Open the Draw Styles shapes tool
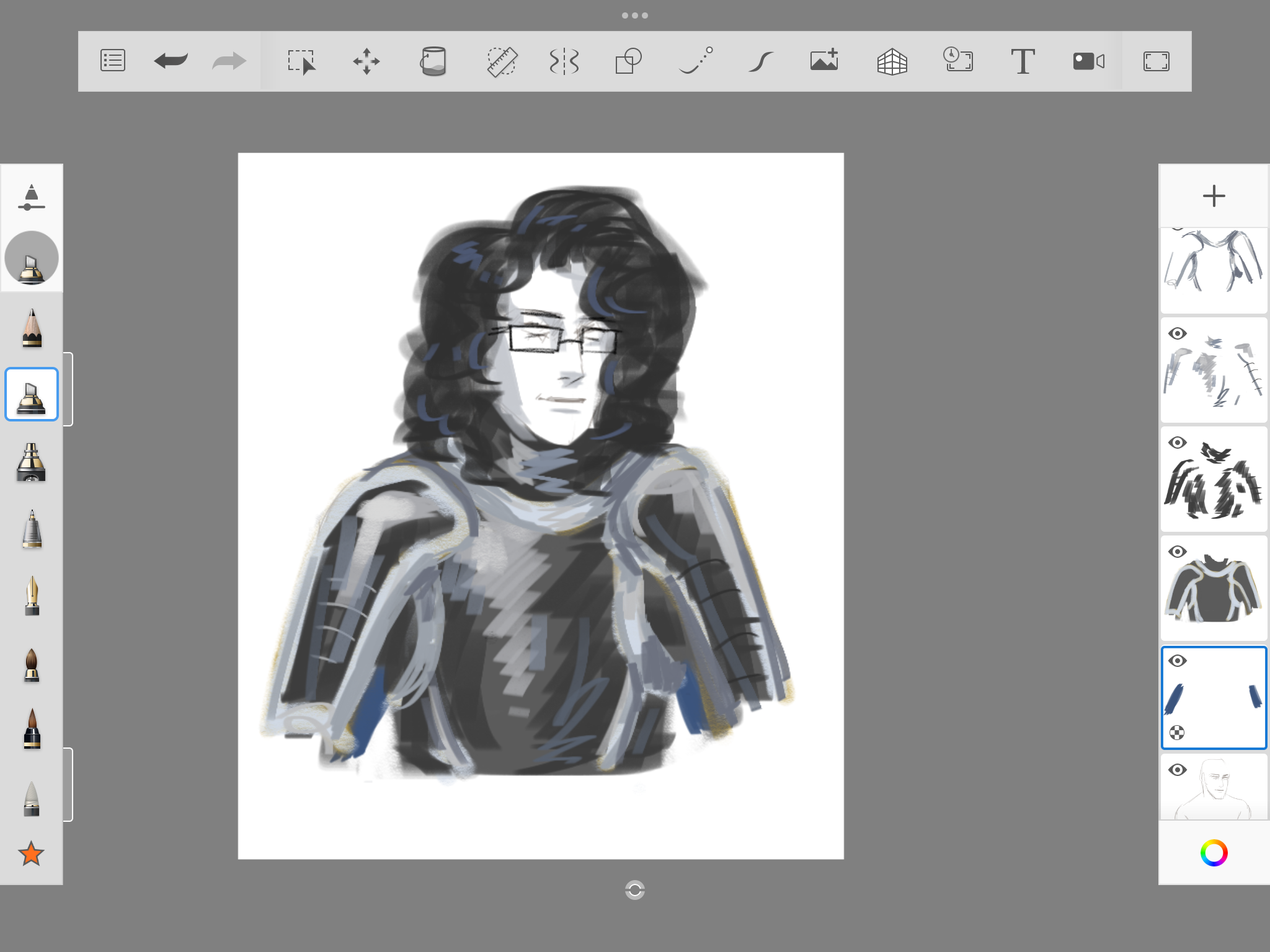 pos(628,61)
